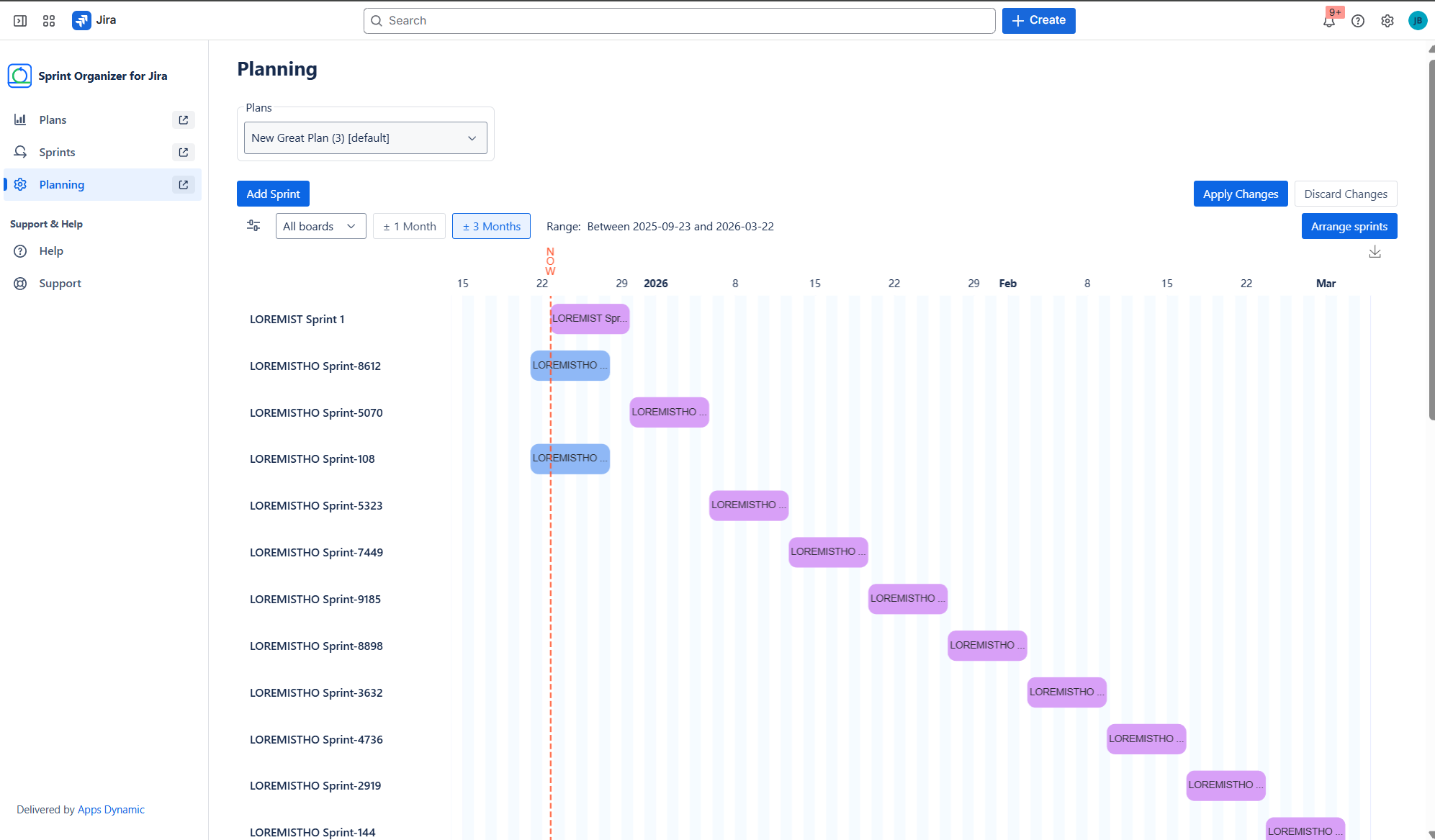Click the filter settings sliders icon

pyautogui.click(x=253, y=225)
